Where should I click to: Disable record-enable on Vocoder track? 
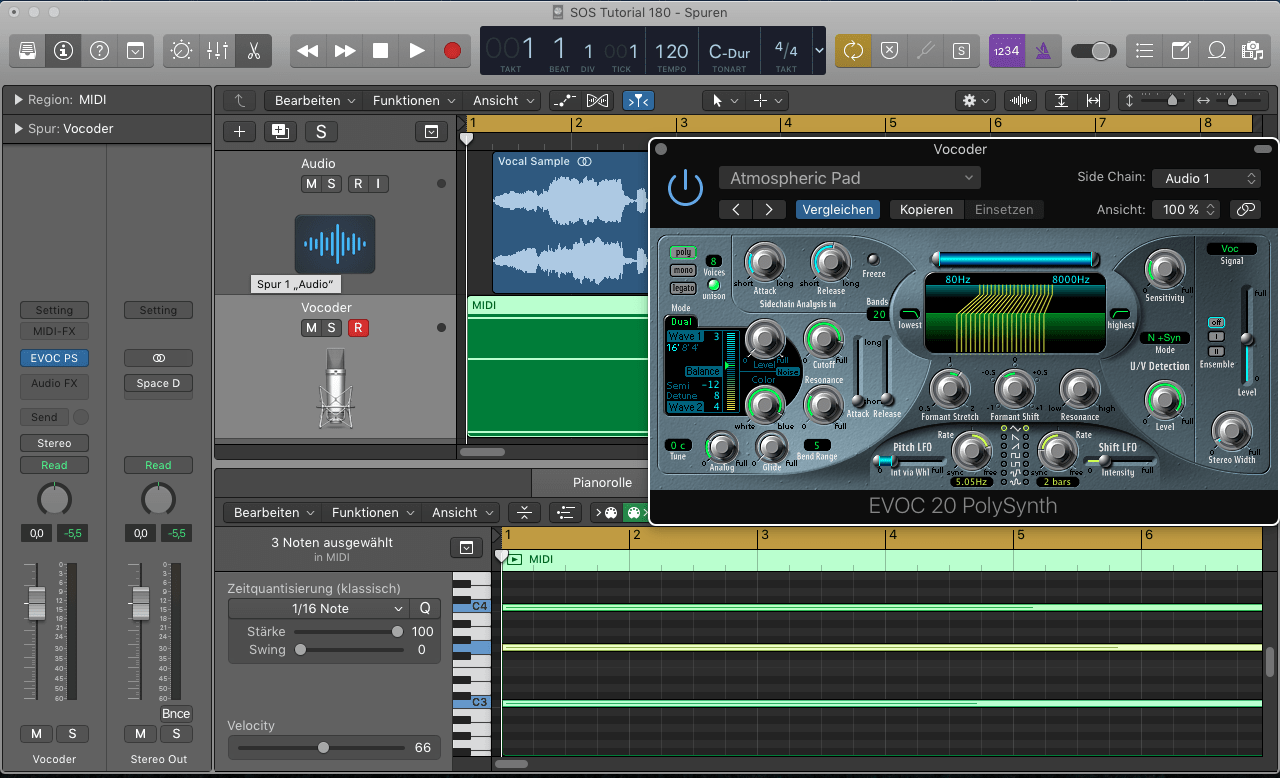358,328
